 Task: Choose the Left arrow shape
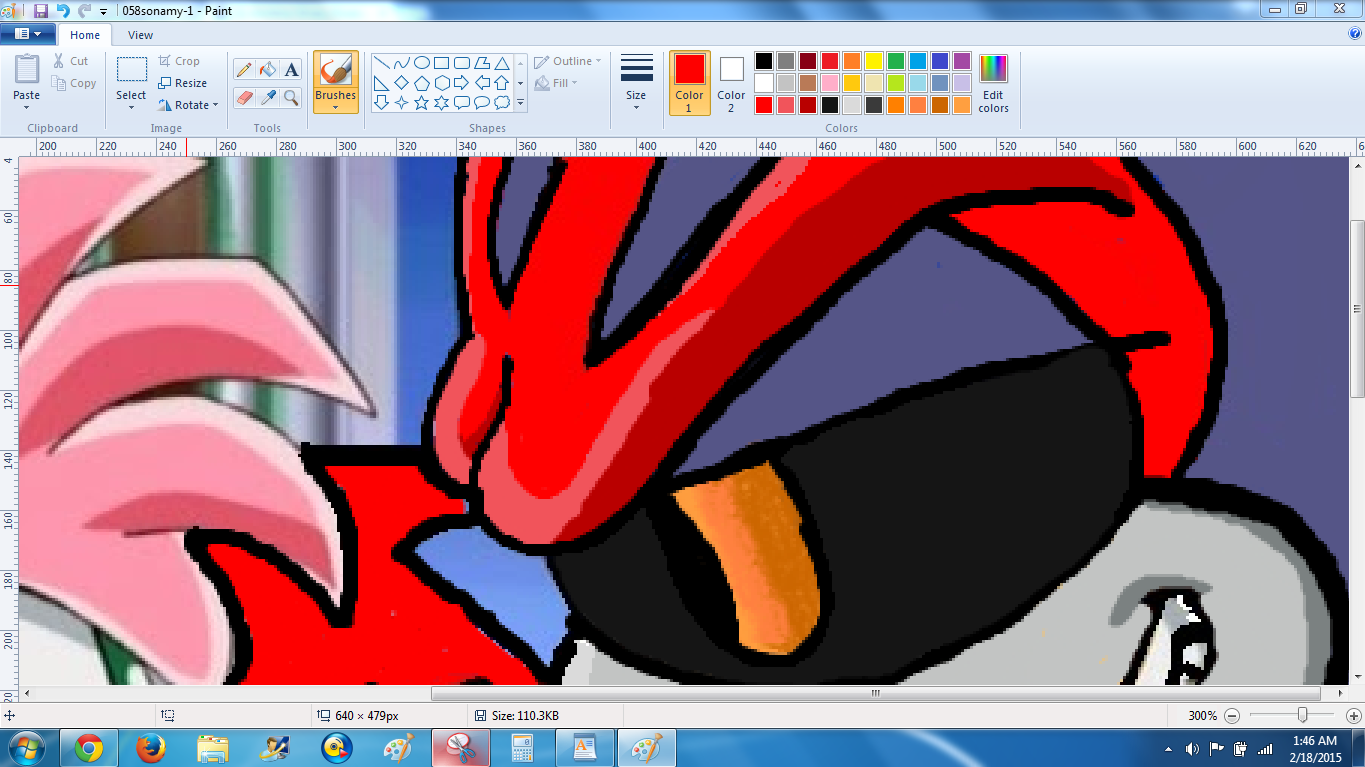[x=481, y=82]
